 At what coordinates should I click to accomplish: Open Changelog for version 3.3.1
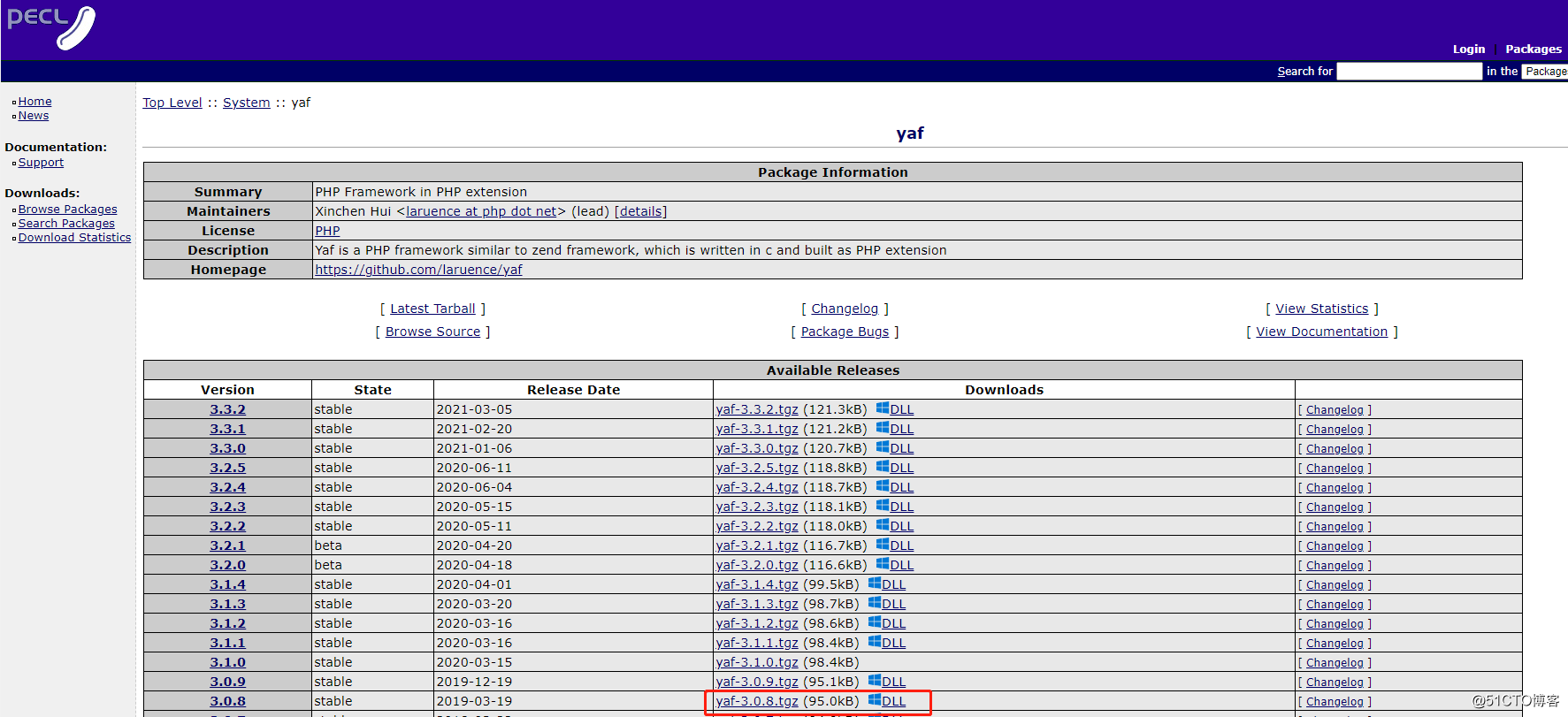coord(1335,430)
